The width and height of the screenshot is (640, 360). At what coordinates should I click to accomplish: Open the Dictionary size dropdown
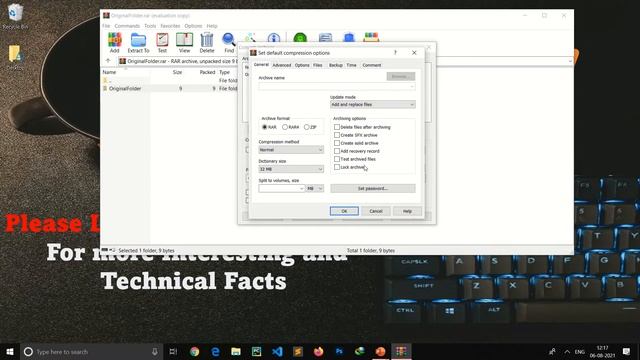[x=291, y=169]
